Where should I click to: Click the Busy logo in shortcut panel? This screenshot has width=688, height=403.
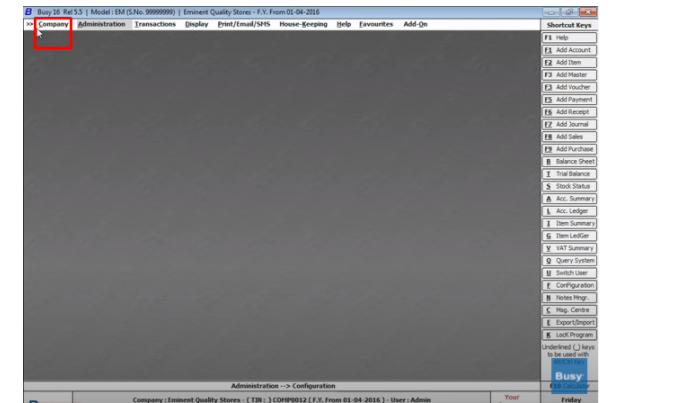569,376
